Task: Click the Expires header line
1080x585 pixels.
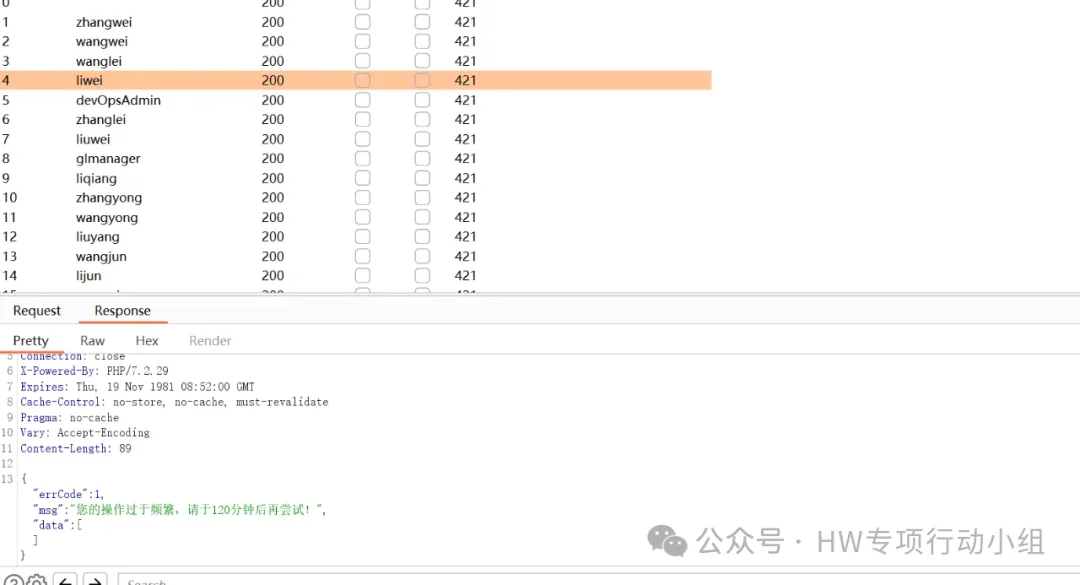Action: [x=137, y=387]
